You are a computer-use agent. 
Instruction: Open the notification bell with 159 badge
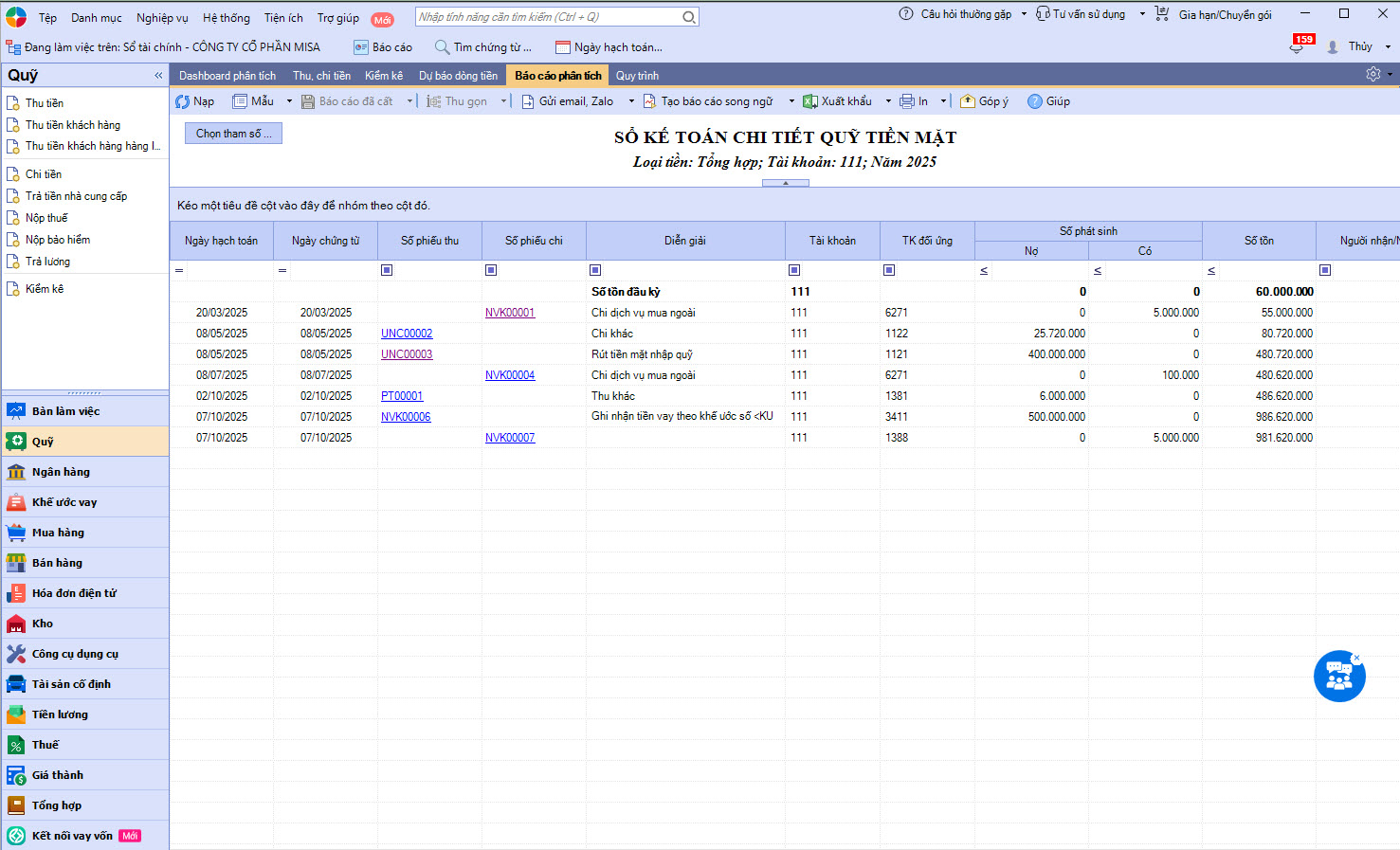pyautogui.click(x=1297, y=47)
